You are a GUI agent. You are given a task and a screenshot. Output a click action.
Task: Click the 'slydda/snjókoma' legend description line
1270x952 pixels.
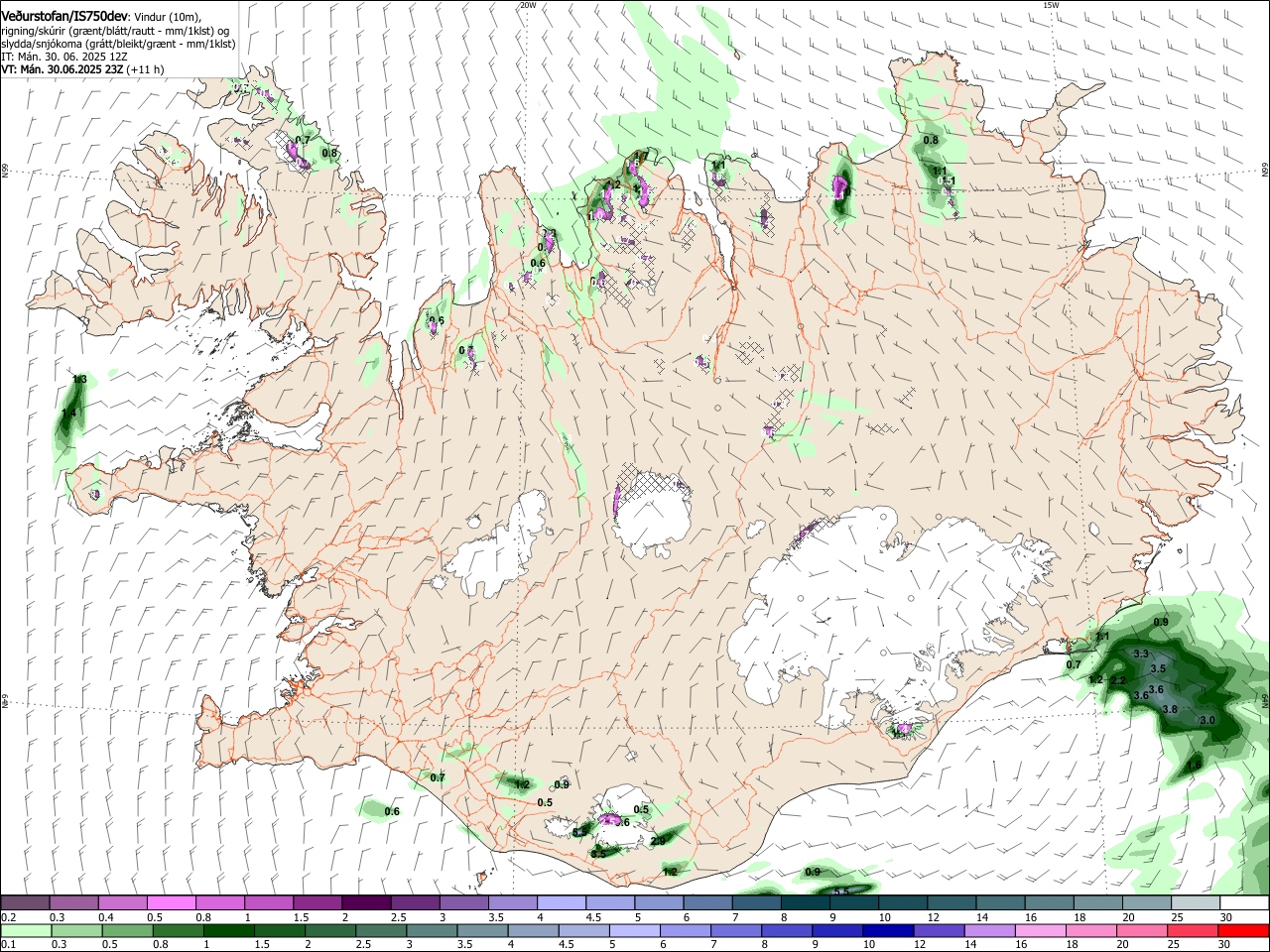[118, 44]
